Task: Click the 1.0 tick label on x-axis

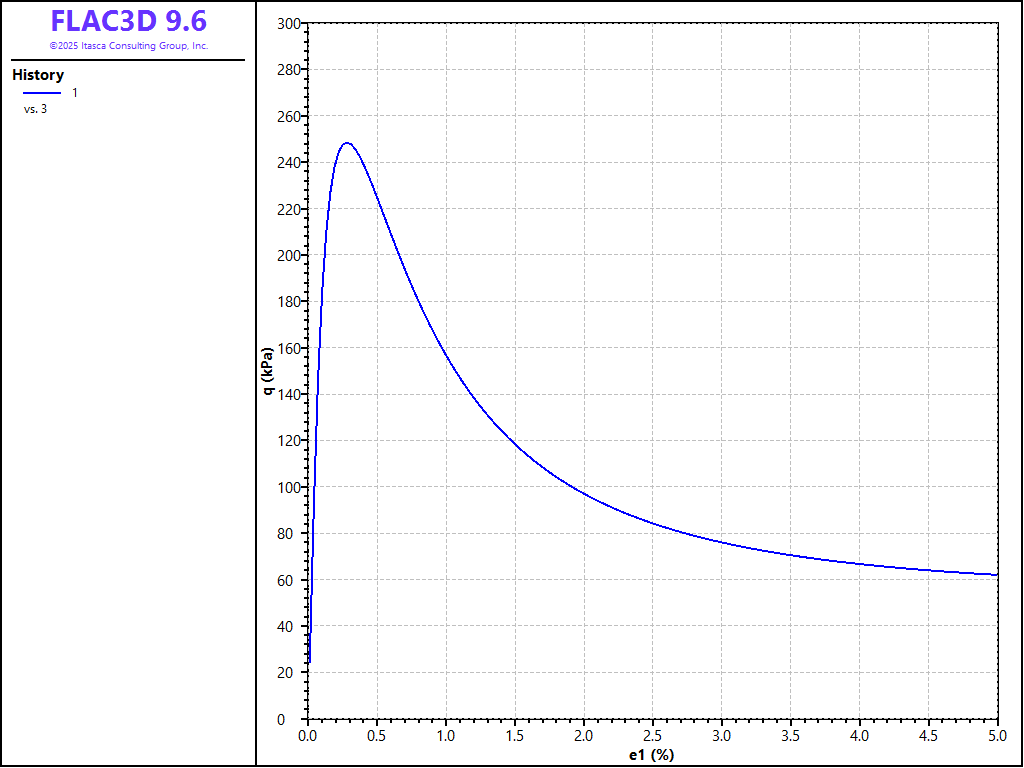Action: pyautogui.click(x=446, y=736)
